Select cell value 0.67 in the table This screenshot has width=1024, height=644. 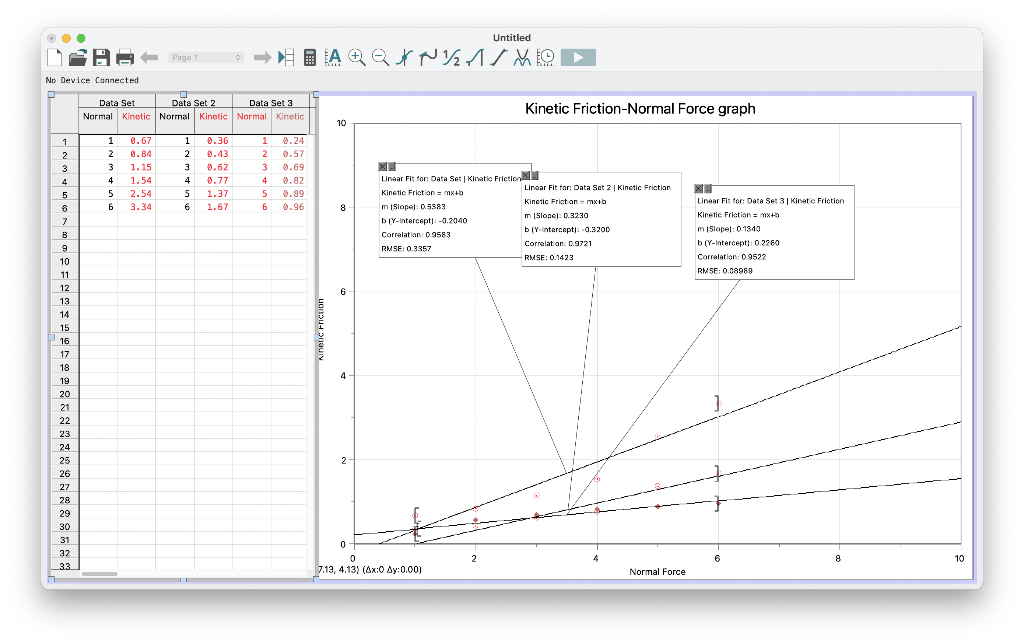tap(140, 140)
